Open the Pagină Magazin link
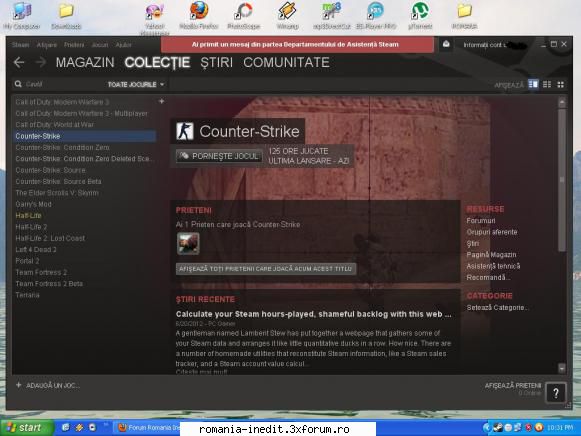The height and width of the screenshot is (436, 581). [x=491, y=255]
